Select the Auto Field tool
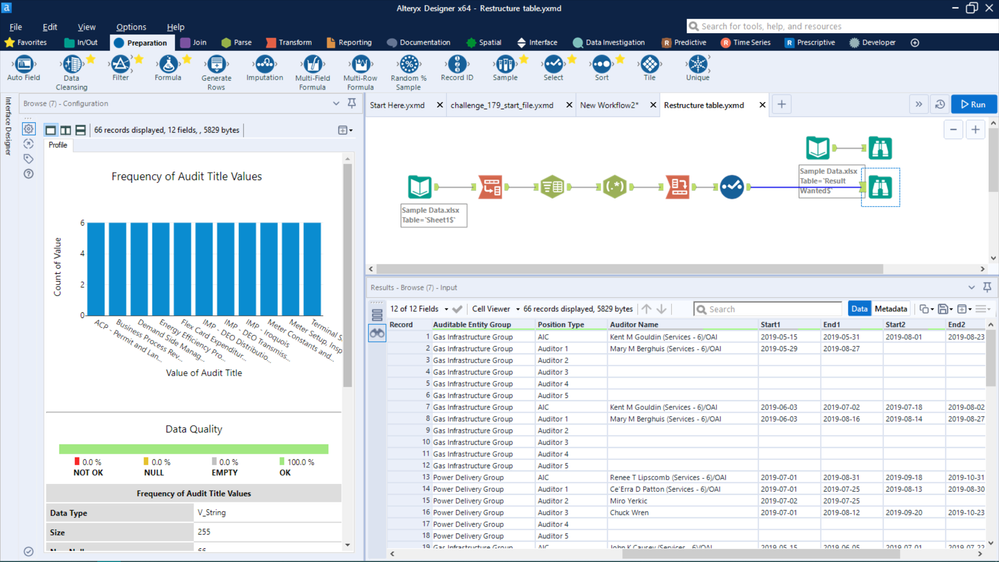This screenshot has height=562, width=999. click(x=24, y=68)
